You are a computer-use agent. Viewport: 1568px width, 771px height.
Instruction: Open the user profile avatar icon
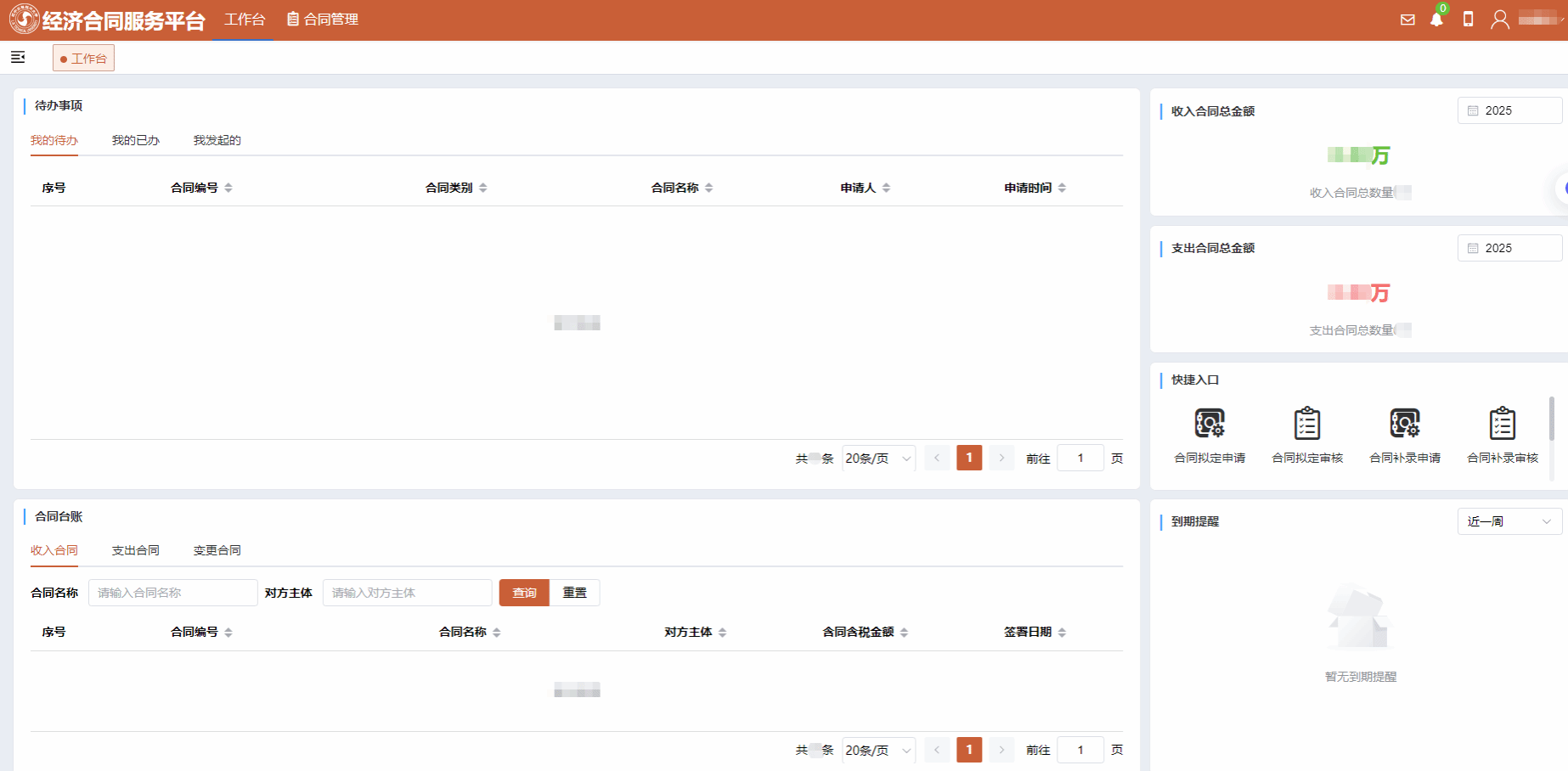(x=1499, y=20)
